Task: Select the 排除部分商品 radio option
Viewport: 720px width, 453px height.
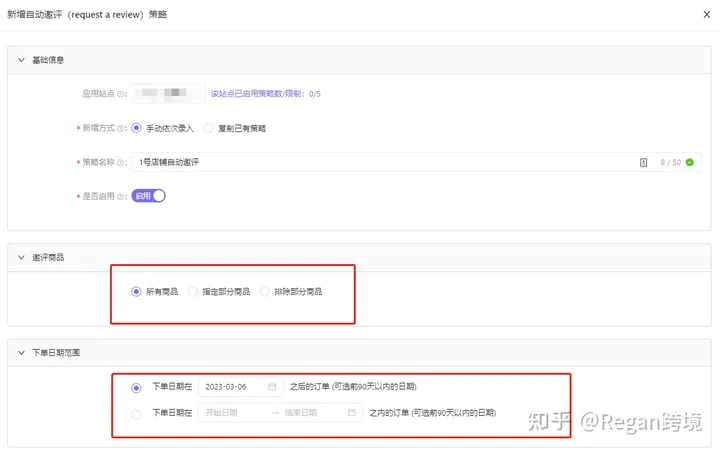Action: 264,291
